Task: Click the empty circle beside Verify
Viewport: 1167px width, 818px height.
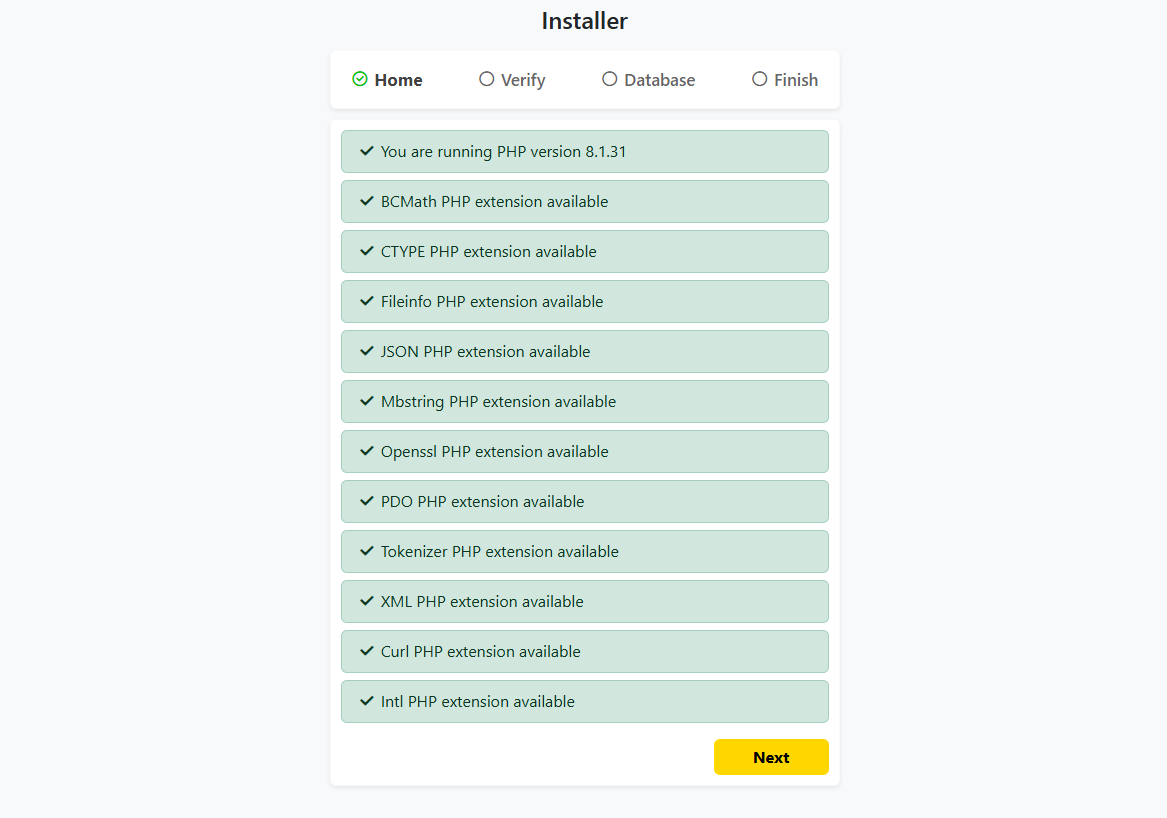Action: [x=487, y=79]
